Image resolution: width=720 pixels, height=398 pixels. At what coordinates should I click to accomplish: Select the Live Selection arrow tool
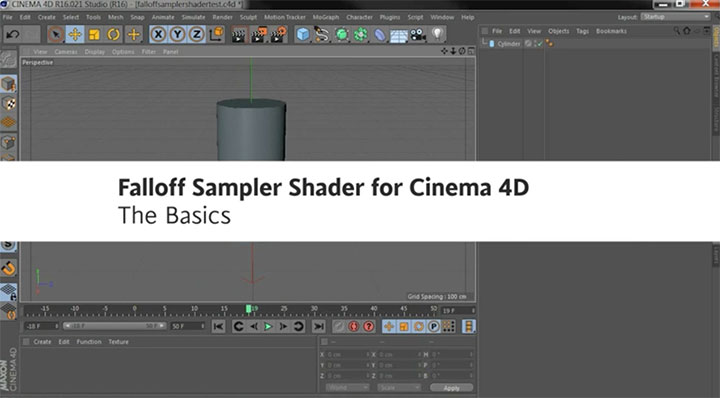pyautogui.click(x=56, y=34)
